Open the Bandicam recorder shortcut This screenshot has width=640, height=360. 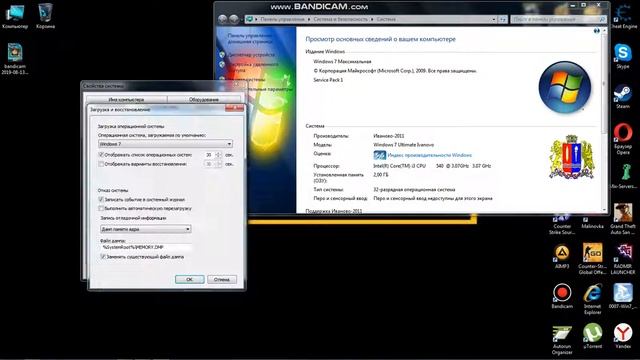(x=562, y=296)
